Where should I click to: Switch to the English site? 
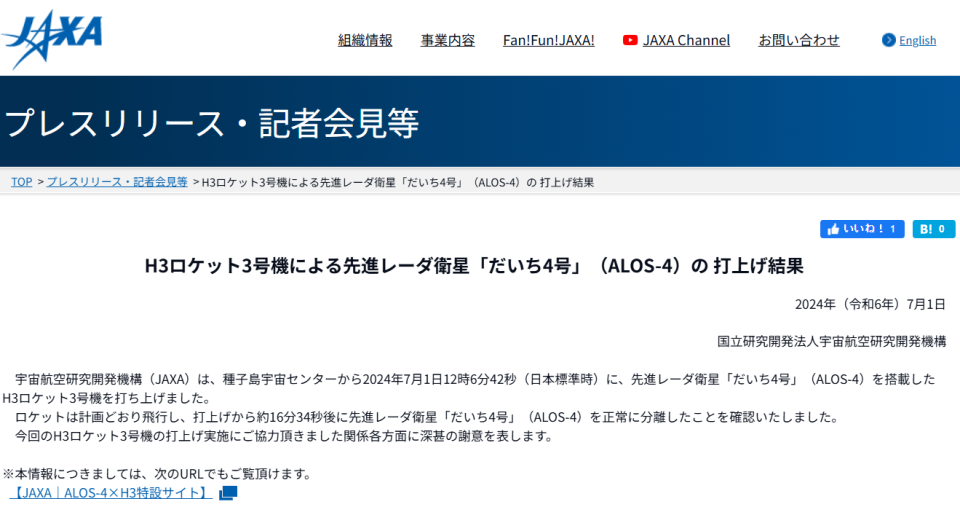point(917,40)
